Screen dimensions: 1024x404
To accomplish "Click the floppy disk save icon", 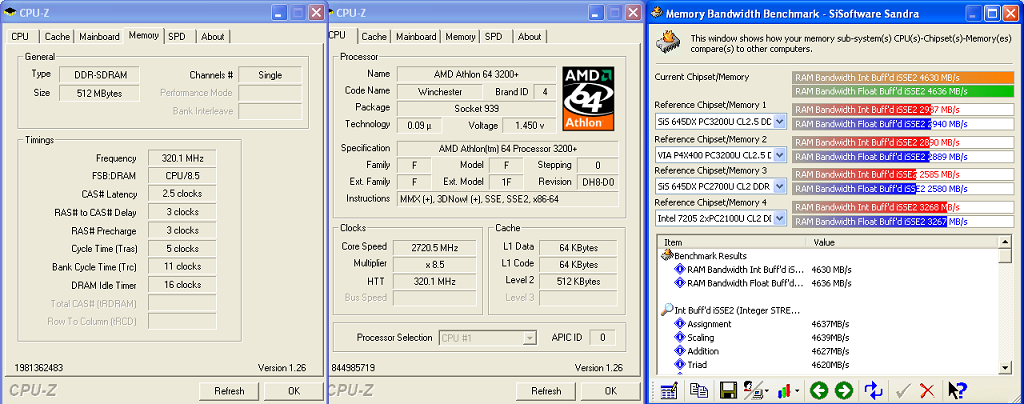I will [x=728, y=390].
